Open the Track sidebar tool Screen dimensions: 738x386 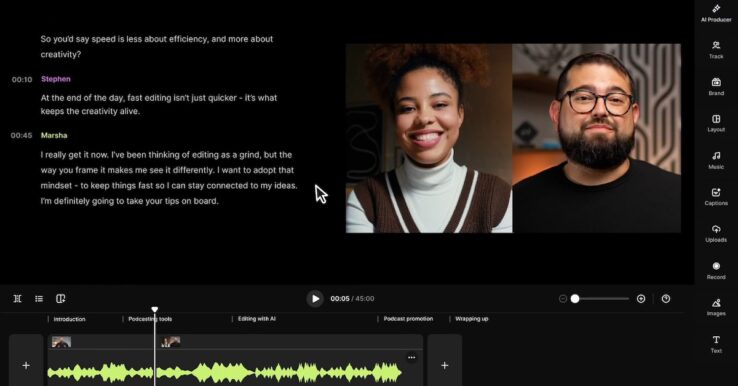[716, 49]
